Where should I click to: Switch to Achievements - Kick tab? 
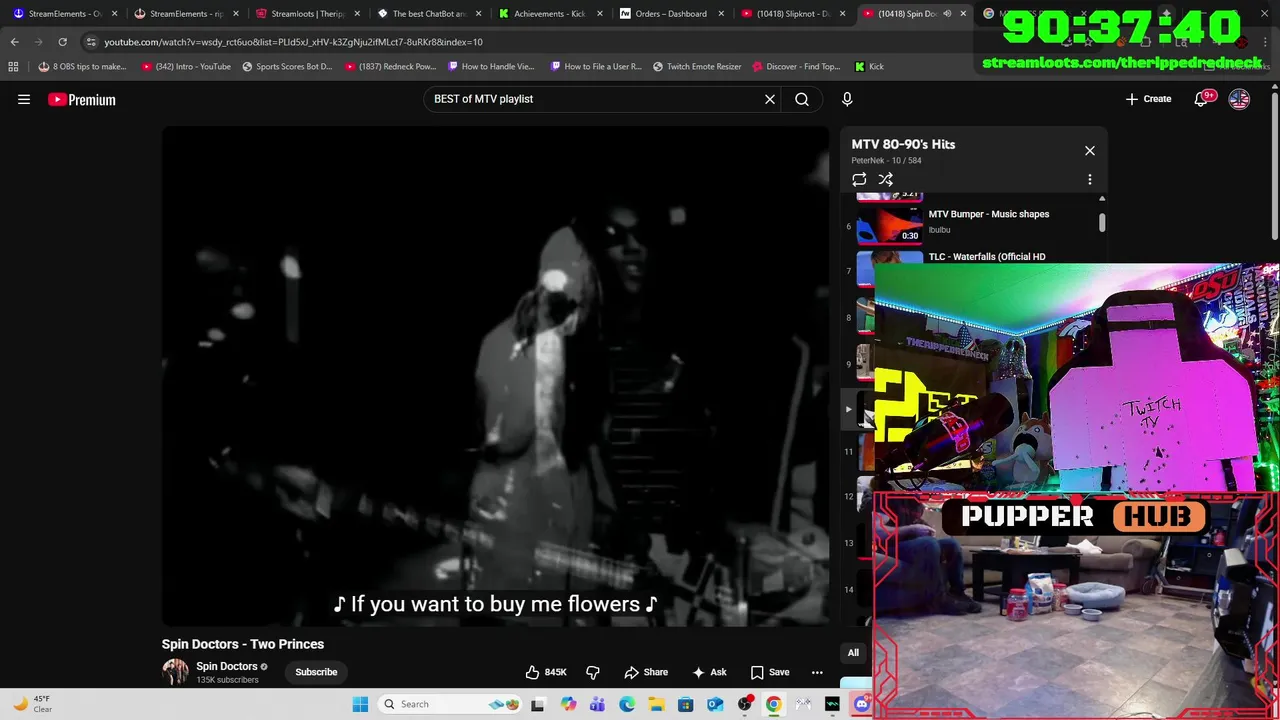550,14
